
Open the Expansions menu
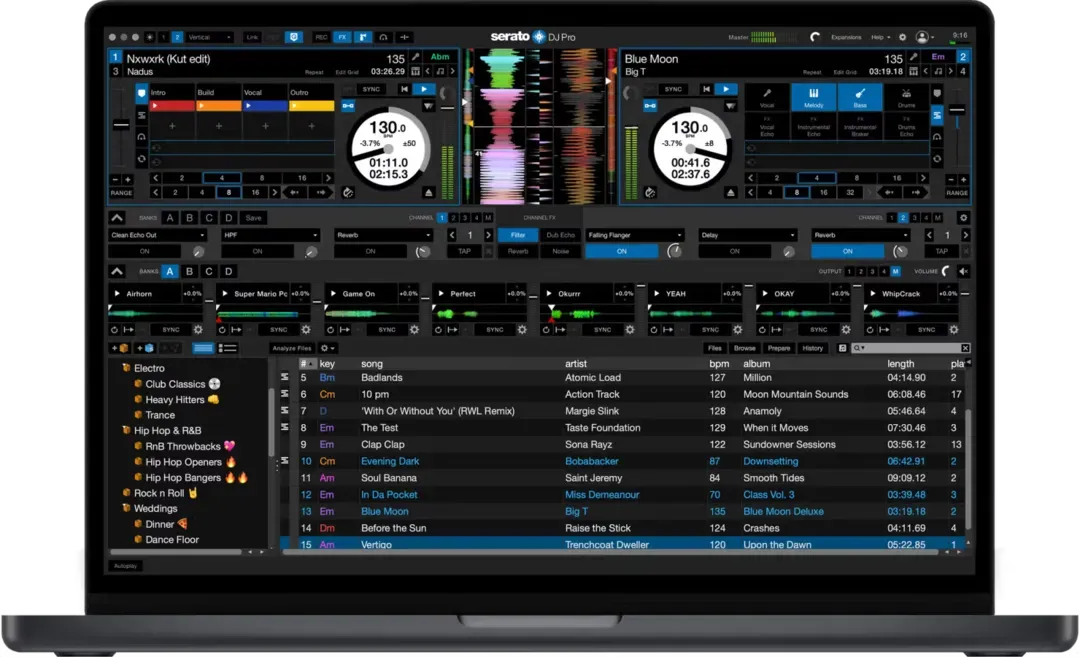click(848, 37)
